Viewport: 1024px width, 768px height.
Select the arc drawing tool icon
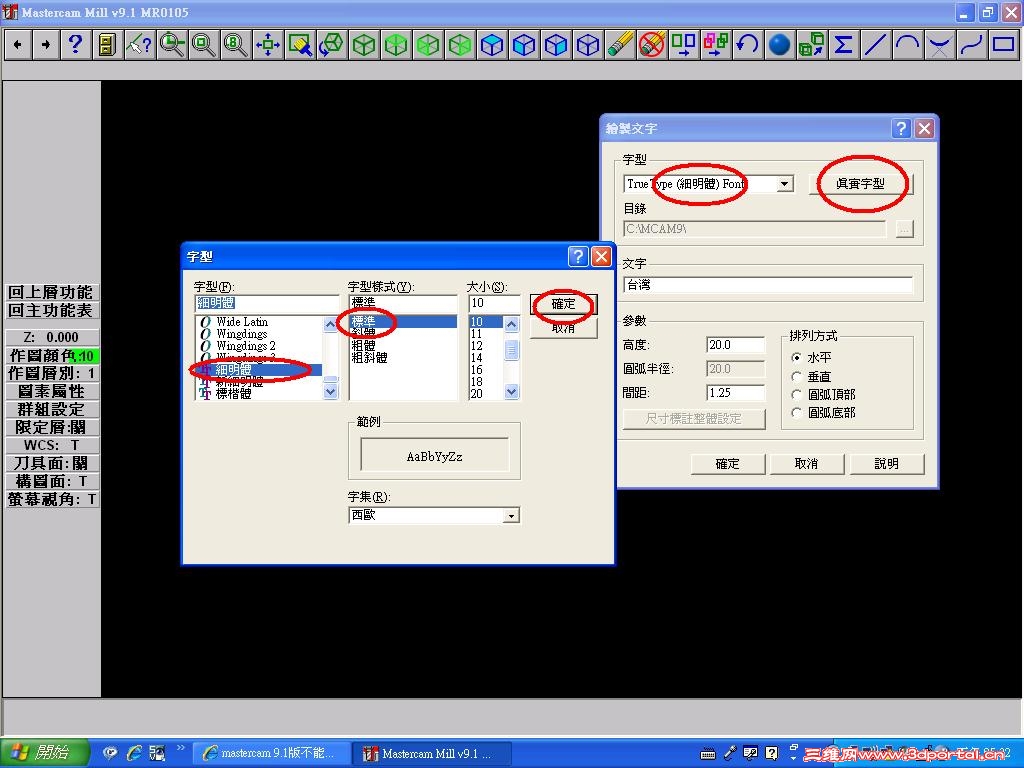coord(908,45)
